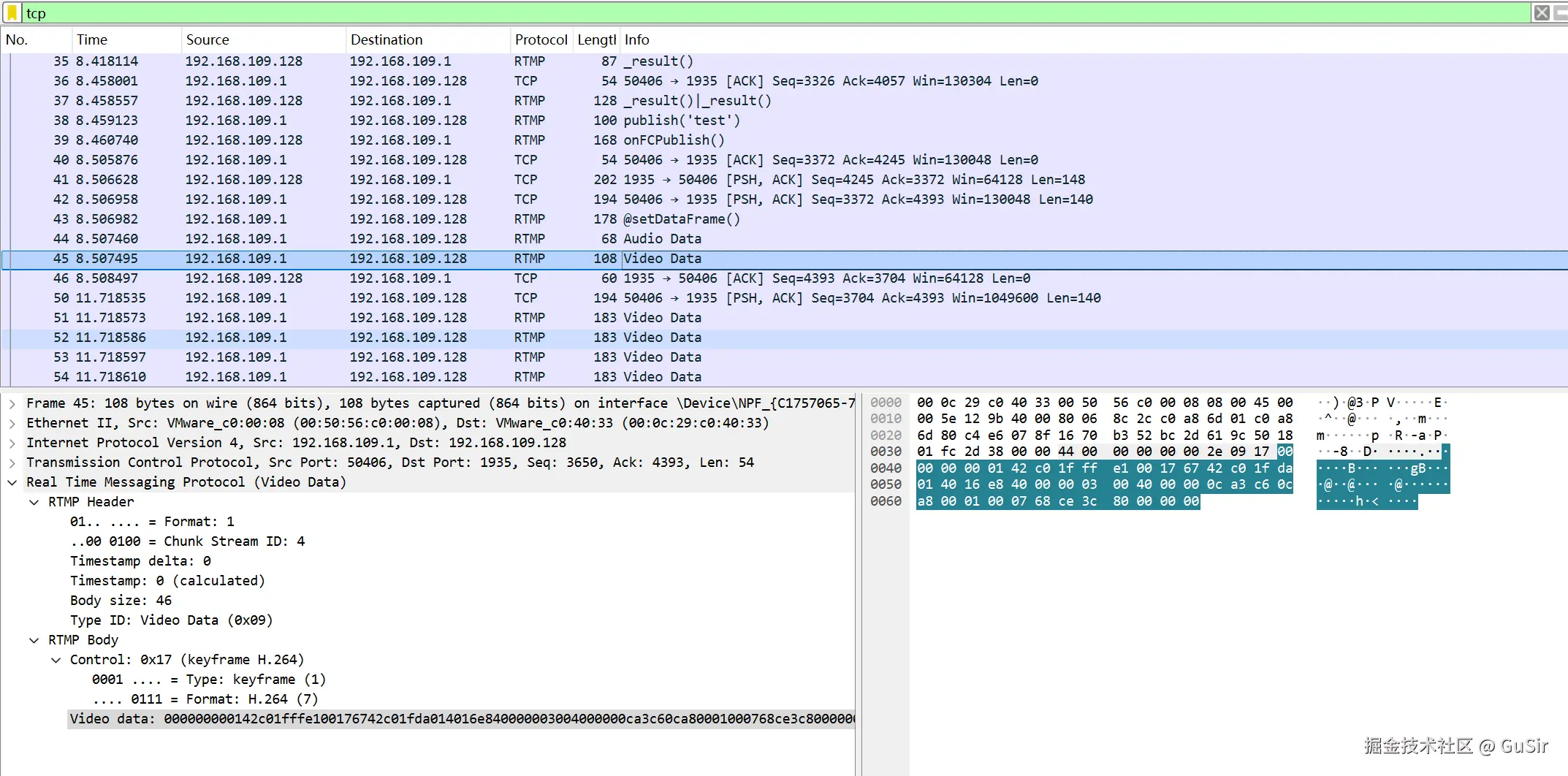Collapse the RTMP Body node
This screenshot has height=776, width=1568.
click(34, 640)
